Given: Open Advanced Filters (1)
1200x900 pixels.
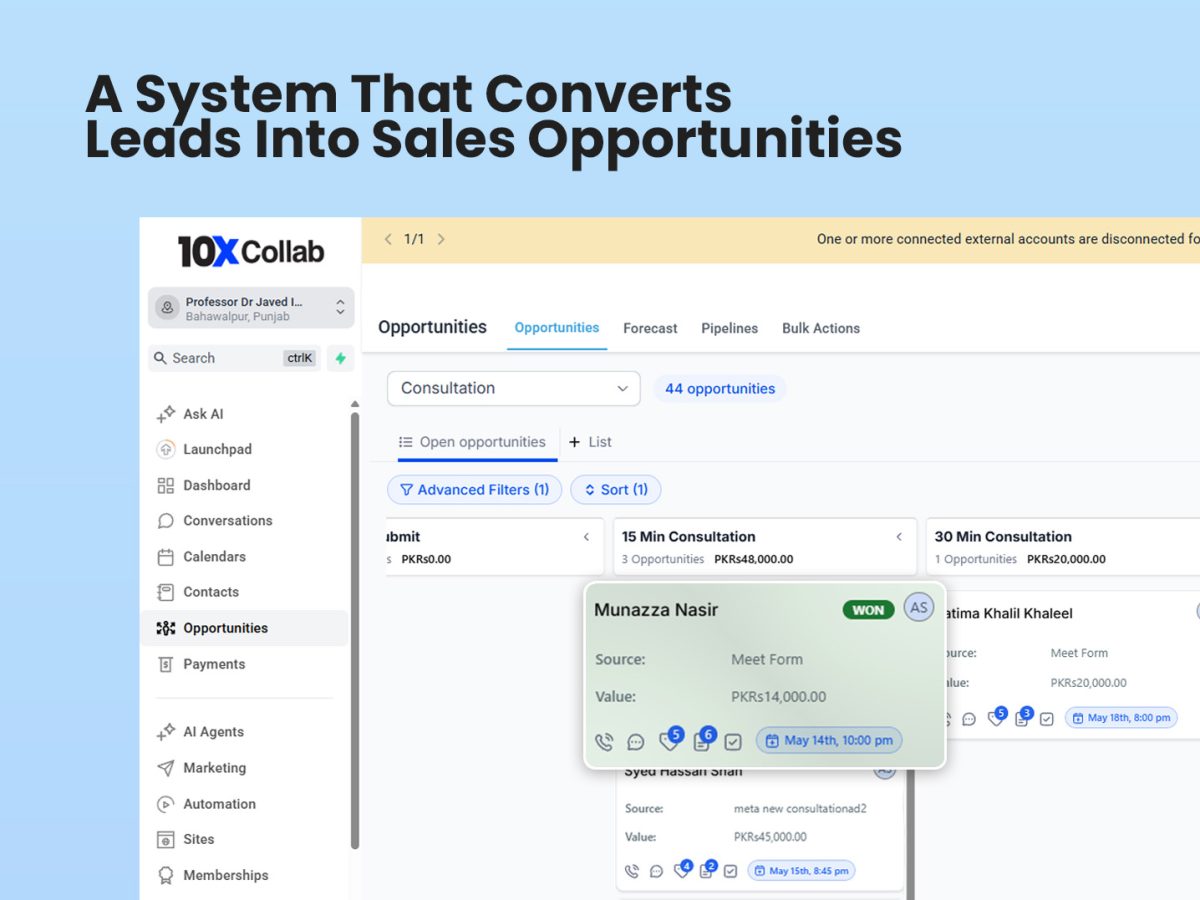Looking at the screenshot, I should pyautogui.click(x=474, y=490).
